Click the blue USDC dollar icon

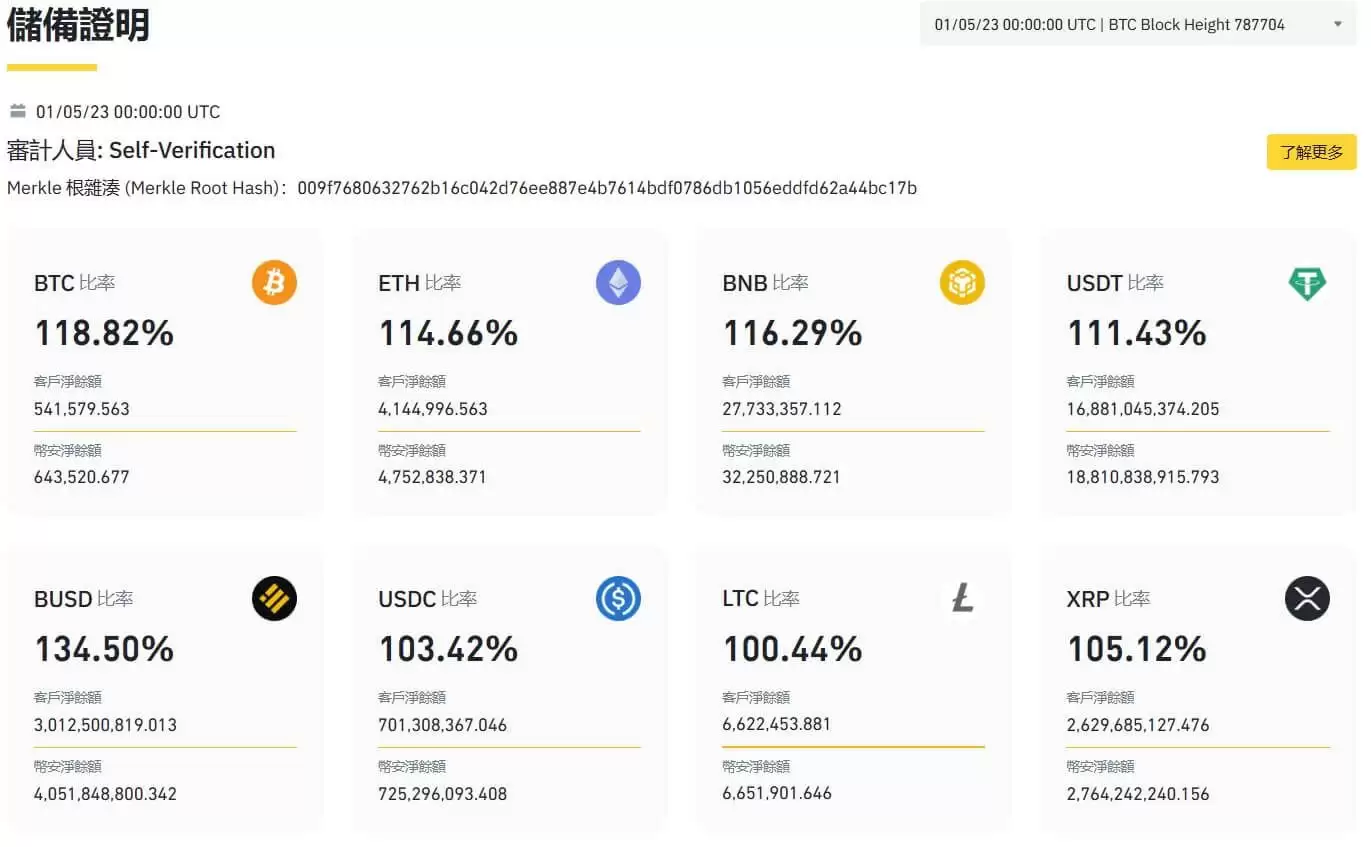pos(618,599)
